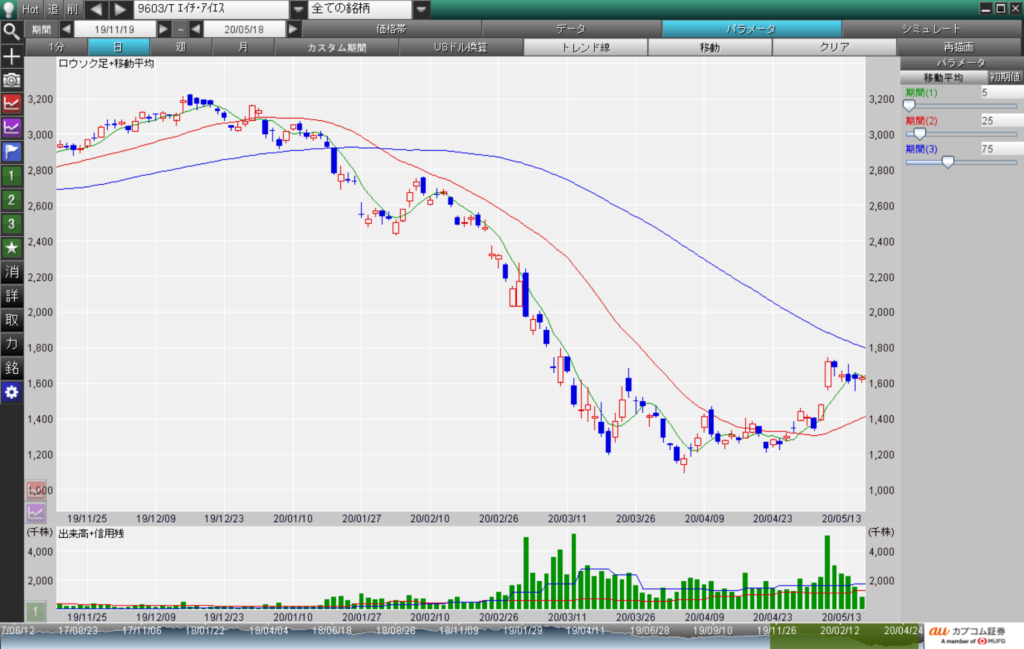Enable the トレンド線 trend line mode
The width and height of the screenshot is (1024, 649).
[585, 47]
